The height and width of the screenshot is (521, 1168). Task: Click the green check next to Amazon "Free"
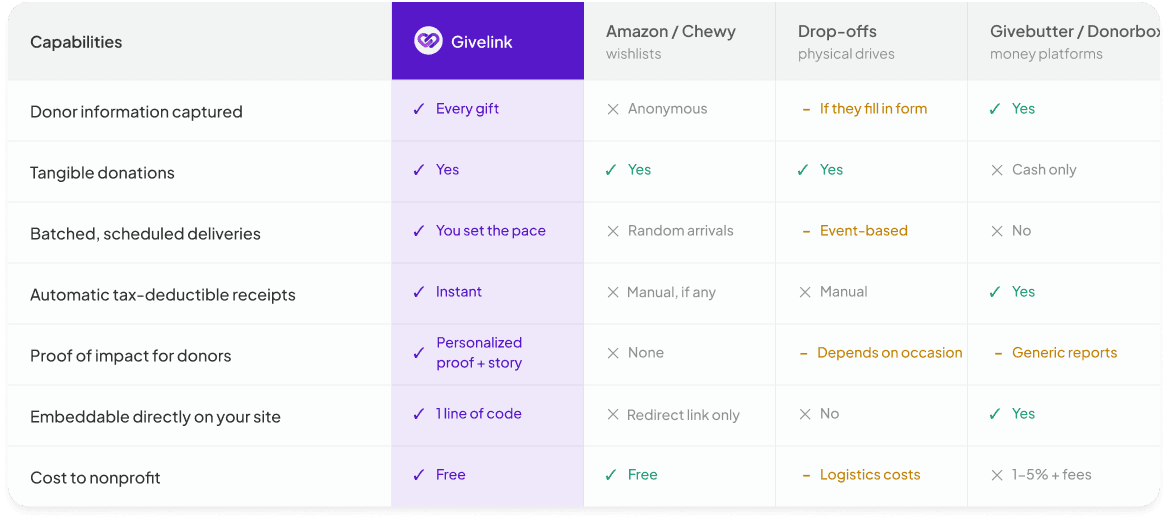tap(611, 475)
